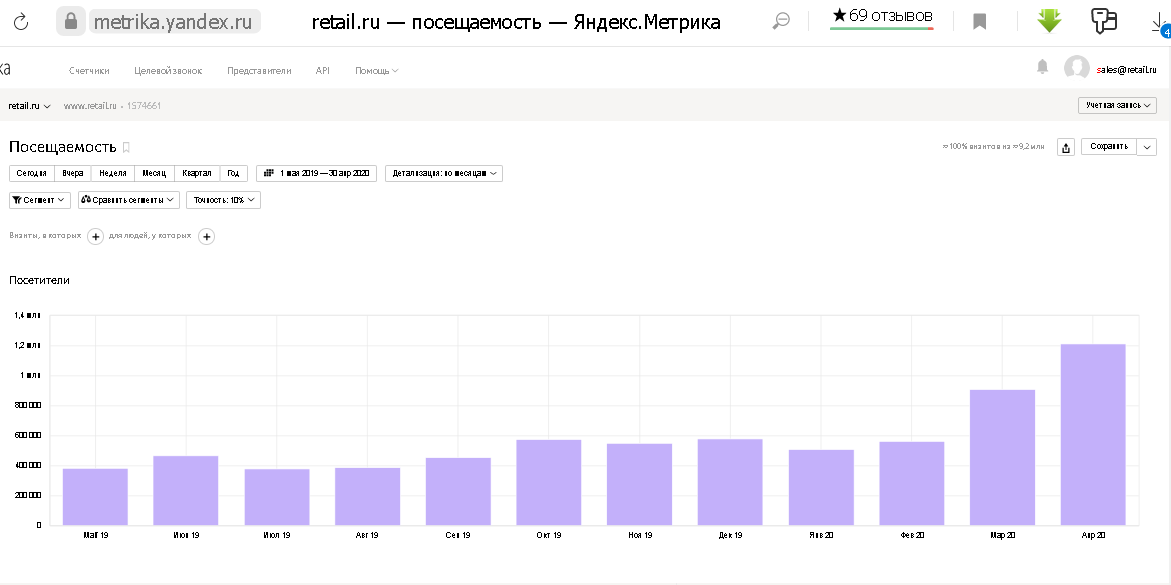Click the Мар 20 bar in chart
This screenshot has width=1171, height=585.
coord(1002,457)
